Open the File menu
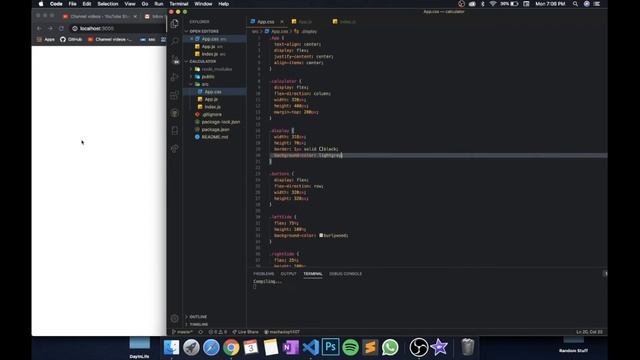 72,4
